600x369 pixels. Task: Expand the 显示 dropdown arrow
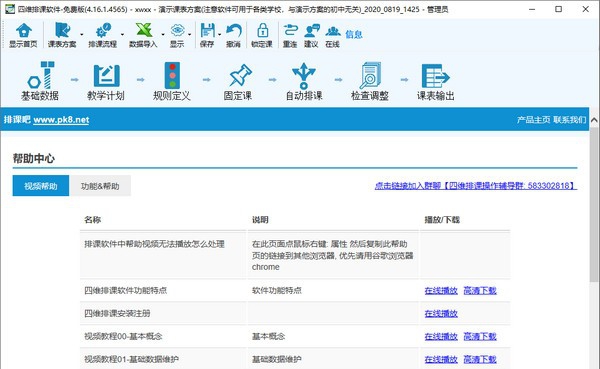click(x=190, y=34)
